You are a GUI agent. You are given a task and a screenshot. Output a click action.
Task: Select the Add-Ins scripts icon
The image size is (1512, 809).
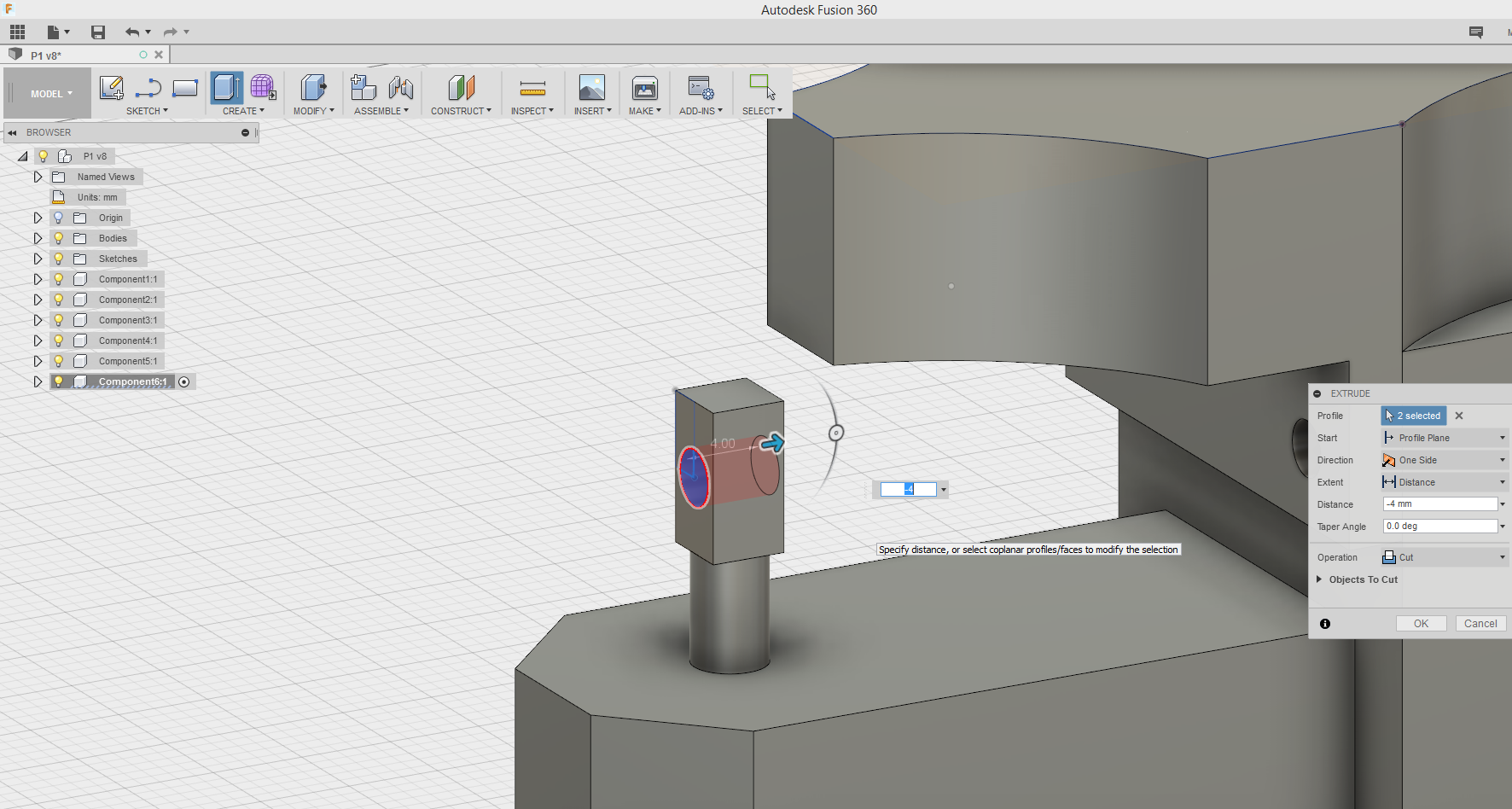[701, 87]
